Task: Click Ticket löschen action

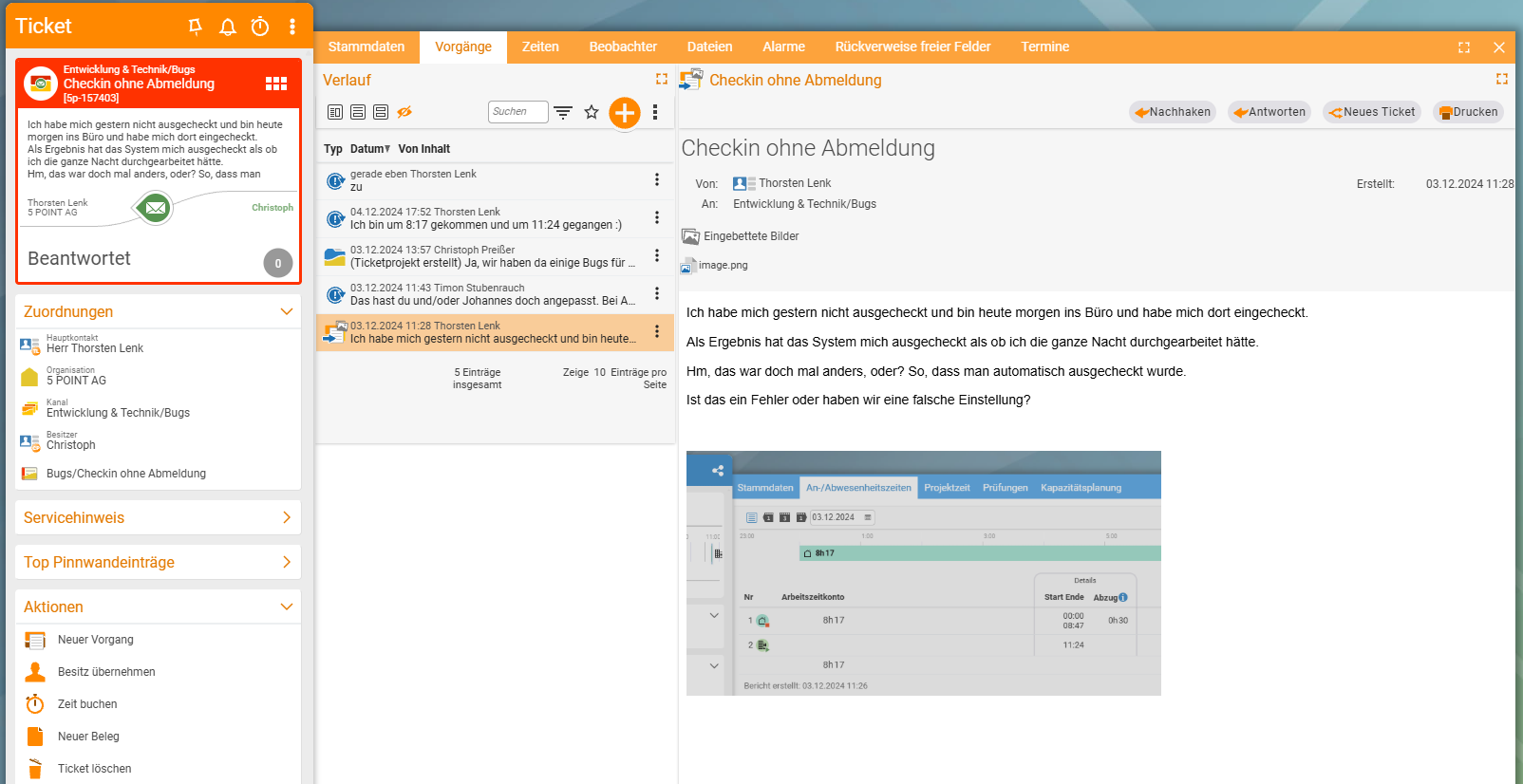Action: click(94, 769)
